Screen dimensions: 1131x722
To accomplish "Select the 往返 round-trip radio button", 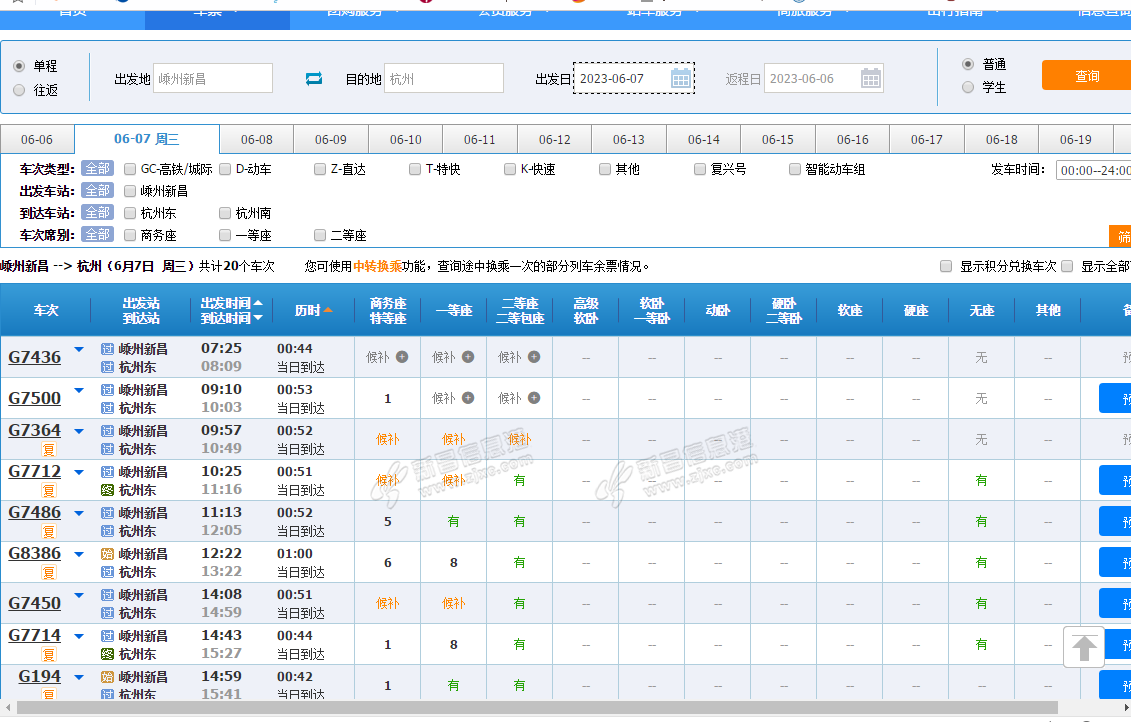I will (x=19, y=90).
